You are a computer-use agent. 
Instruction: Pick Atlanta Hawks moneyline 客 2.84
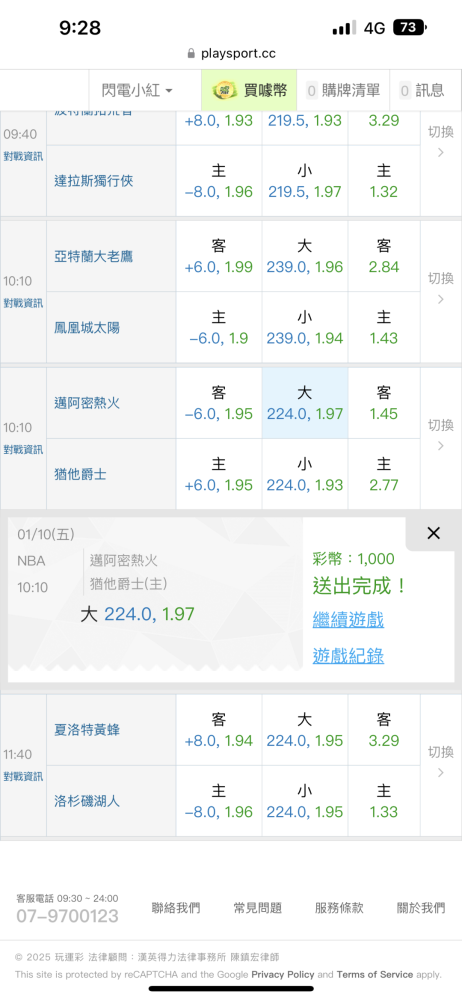pos(384,256)
